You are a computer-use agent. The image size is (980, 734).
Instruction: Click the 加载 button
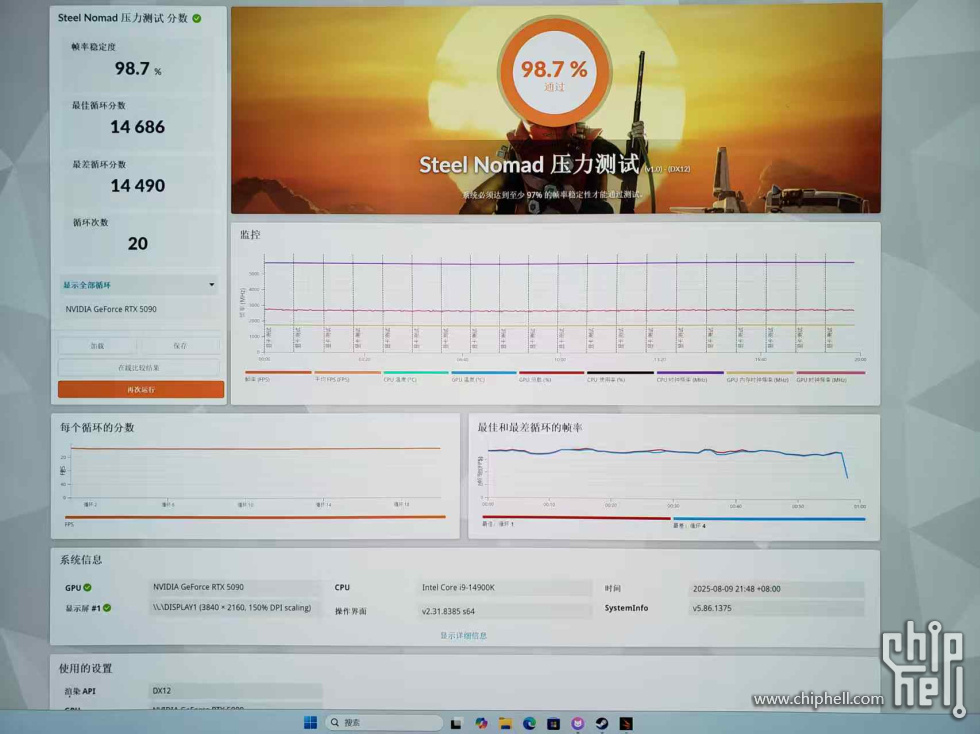(x=98, y=346)
